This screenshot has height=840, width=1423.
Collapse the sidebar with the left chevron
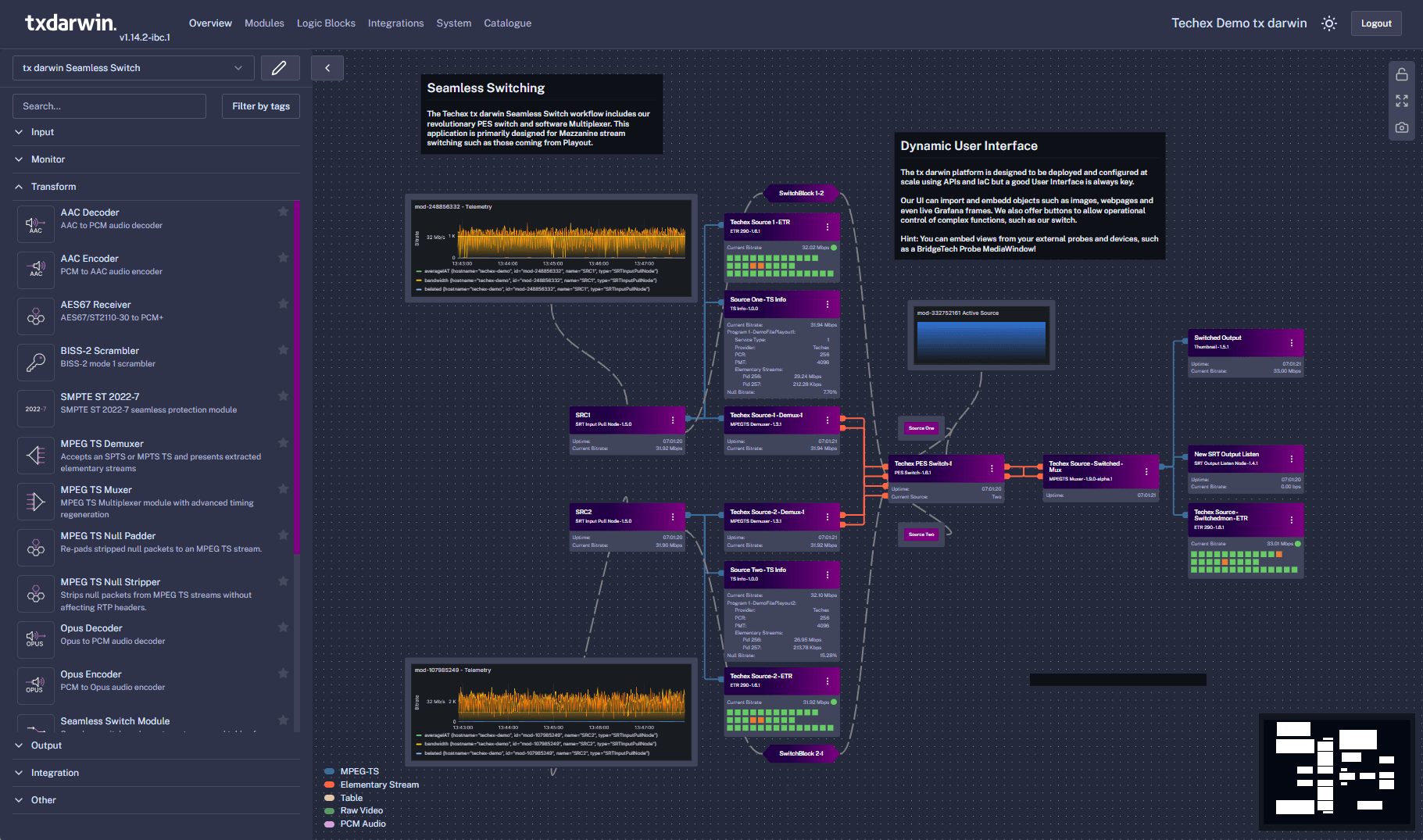tap(327, 68)
